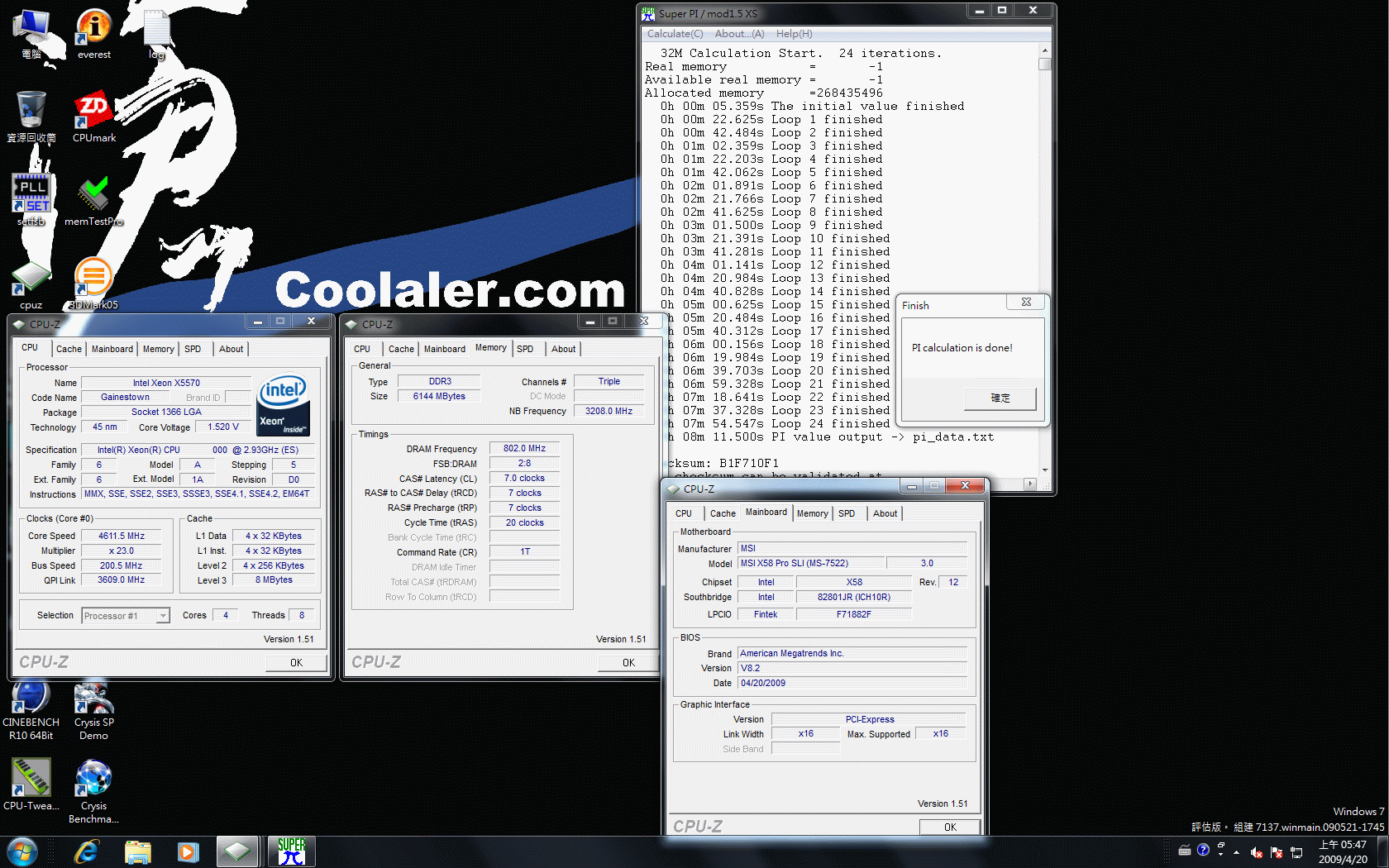The height and width of the screenshot is (868, 1389).
Task: Click the MSI X58 Pro SLI model field
Action: point(810,563)
